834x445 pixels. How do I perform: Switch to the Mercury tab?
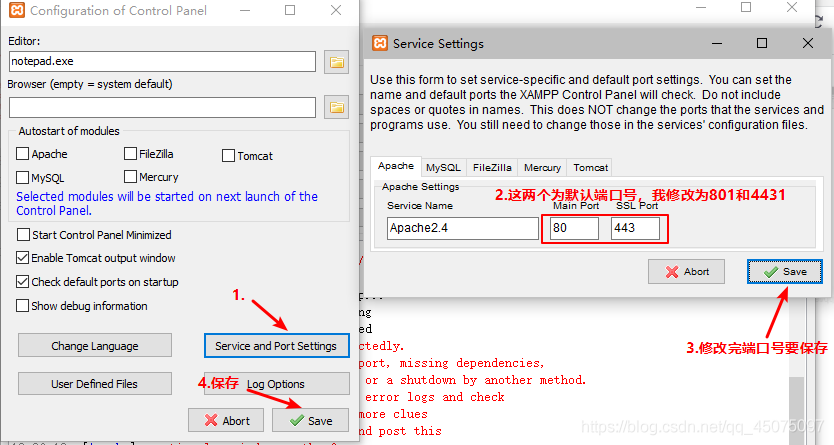(542, 167)
